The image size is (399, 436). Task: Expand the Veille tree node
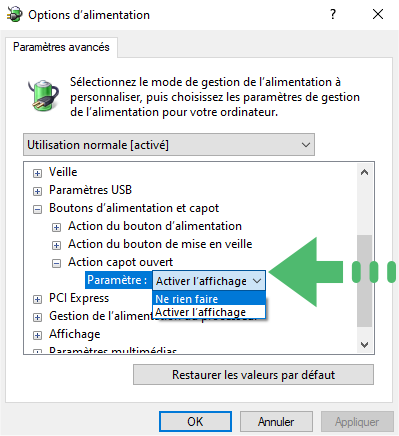[37, 173]
